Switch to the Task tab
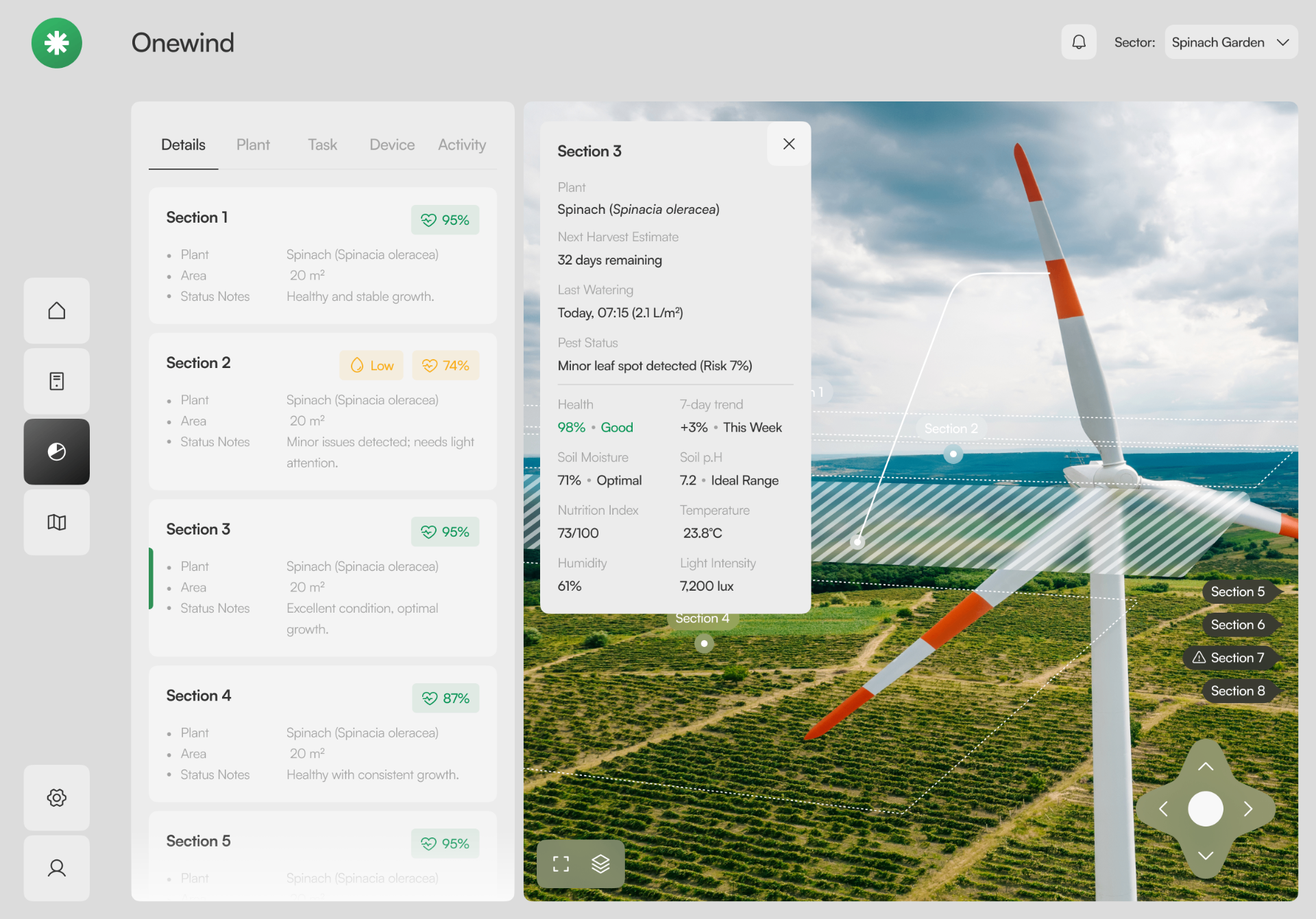 322,145
